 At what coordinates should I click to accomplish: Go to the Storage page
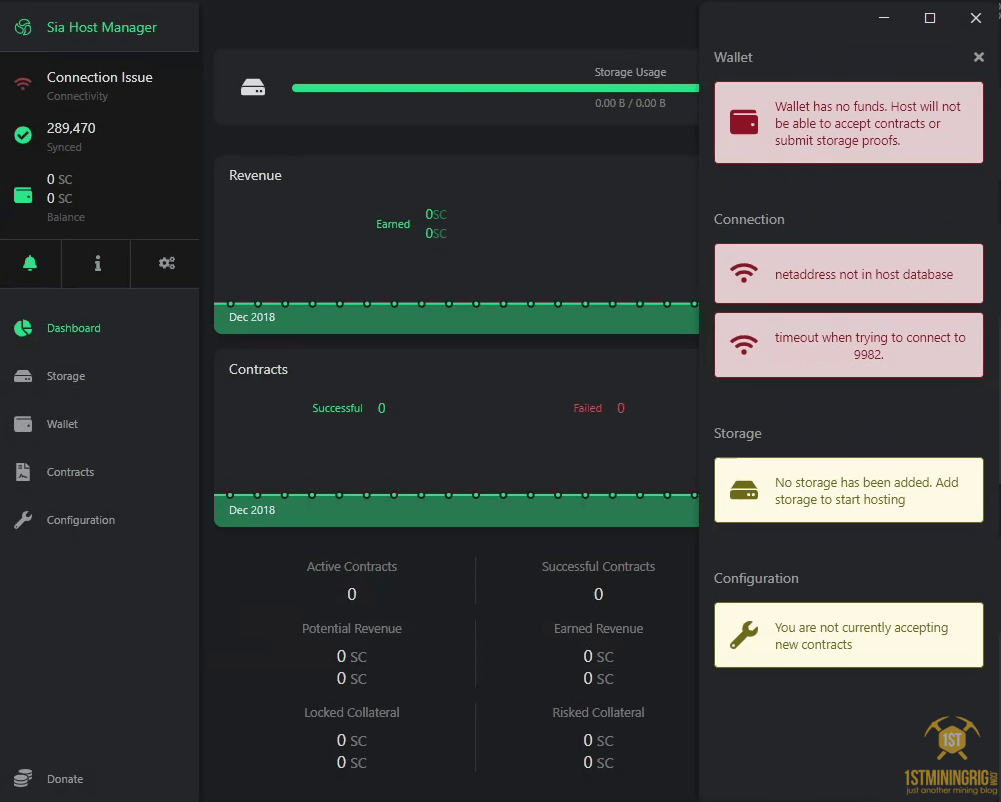pos(66,376)
